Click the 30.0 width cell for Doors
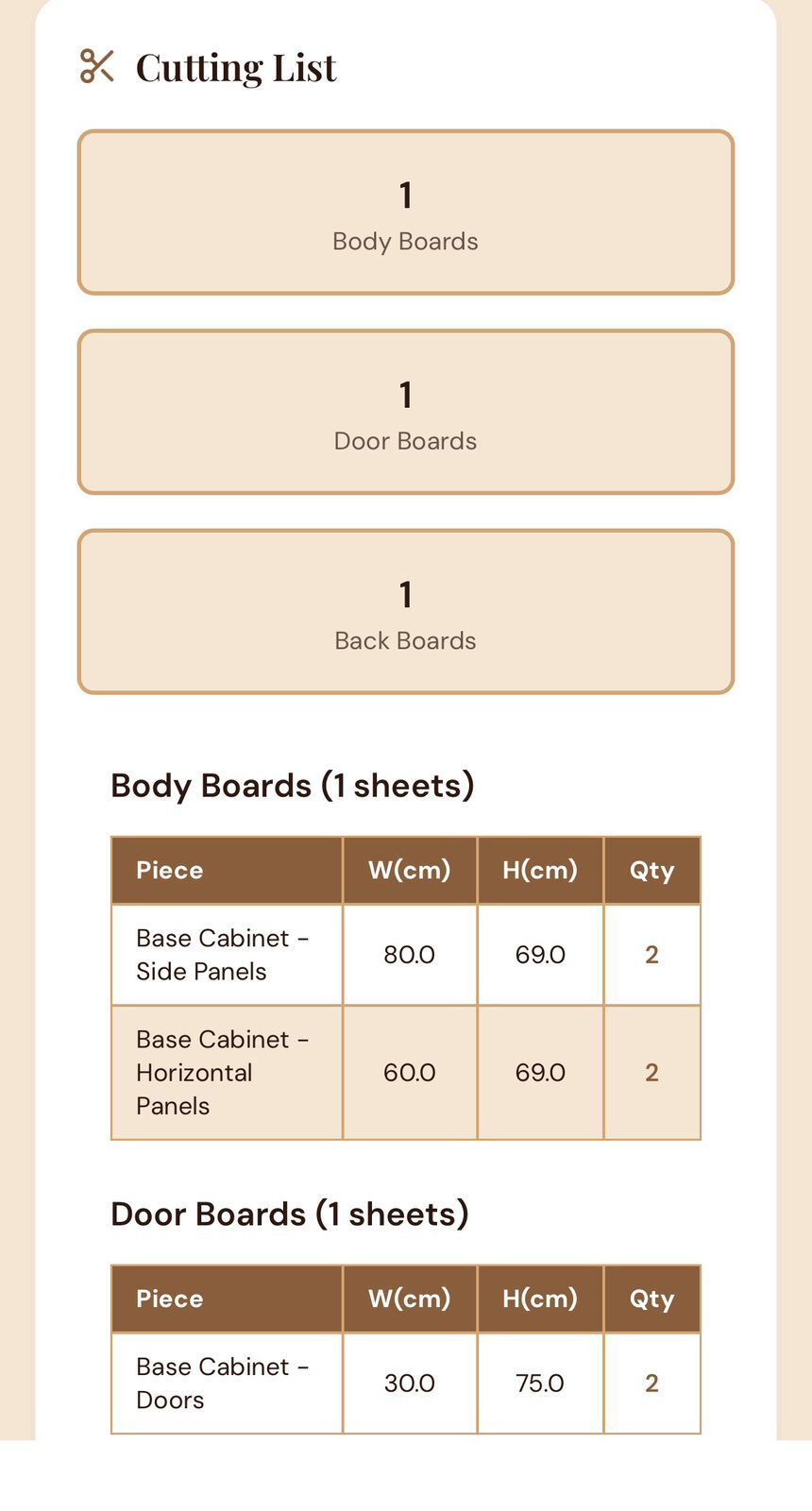Viewport: 812px width, 1511px height. tap(410, 1384)
